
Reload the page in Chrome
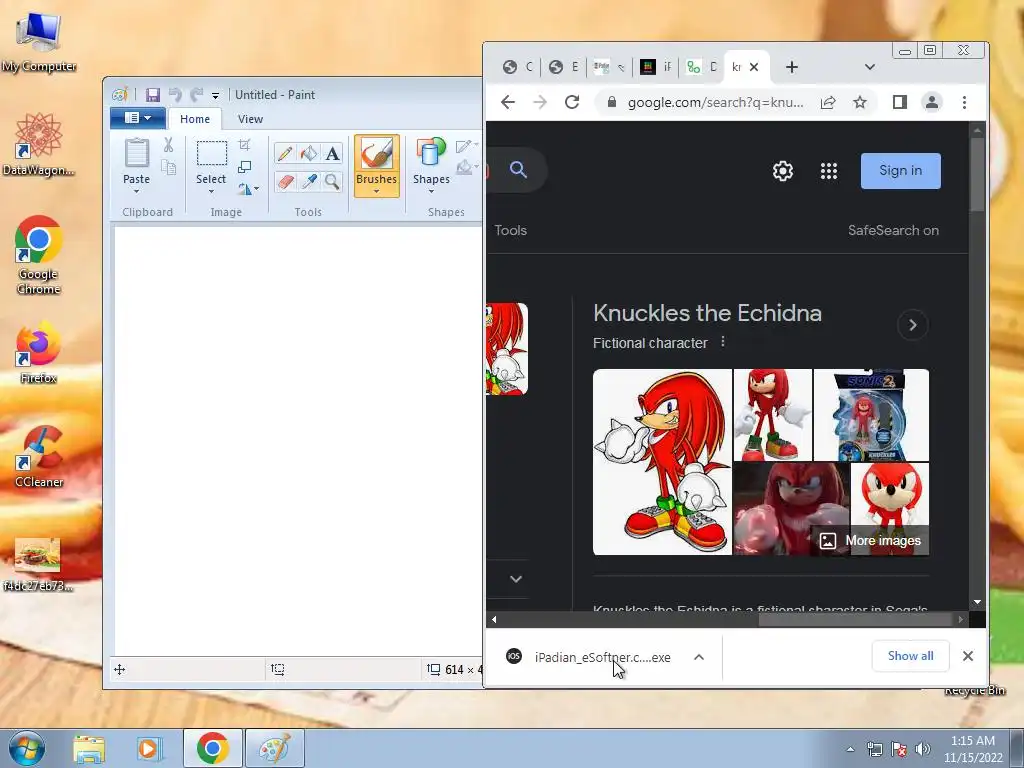pyautogui.click(x=572, y=103)
